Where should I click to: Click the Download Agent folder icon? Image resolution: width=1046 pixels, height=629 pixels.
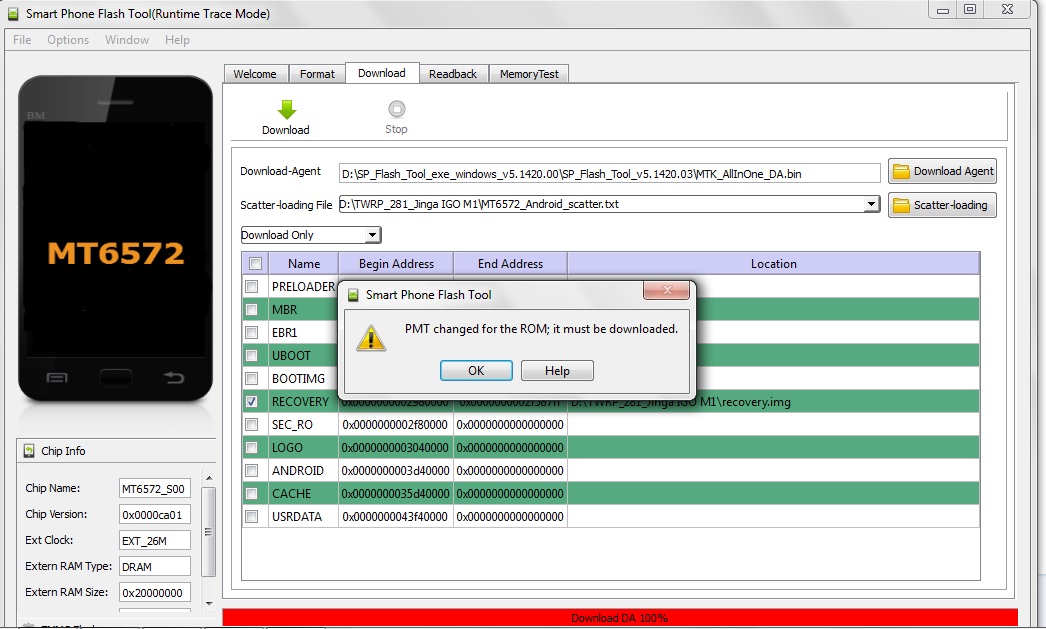(901, 171)
